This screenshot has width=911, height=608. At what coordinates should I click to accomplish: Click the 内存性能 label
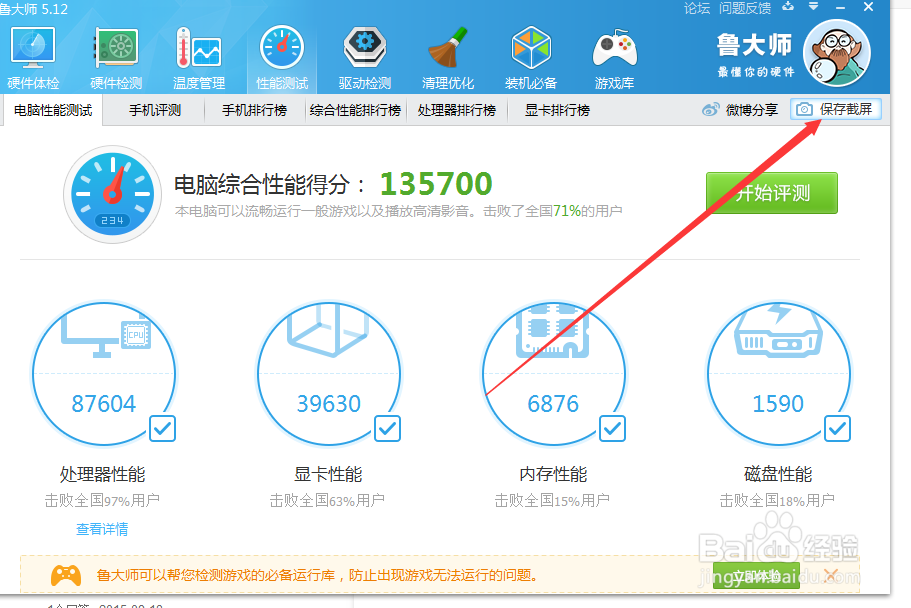[553, 474]
